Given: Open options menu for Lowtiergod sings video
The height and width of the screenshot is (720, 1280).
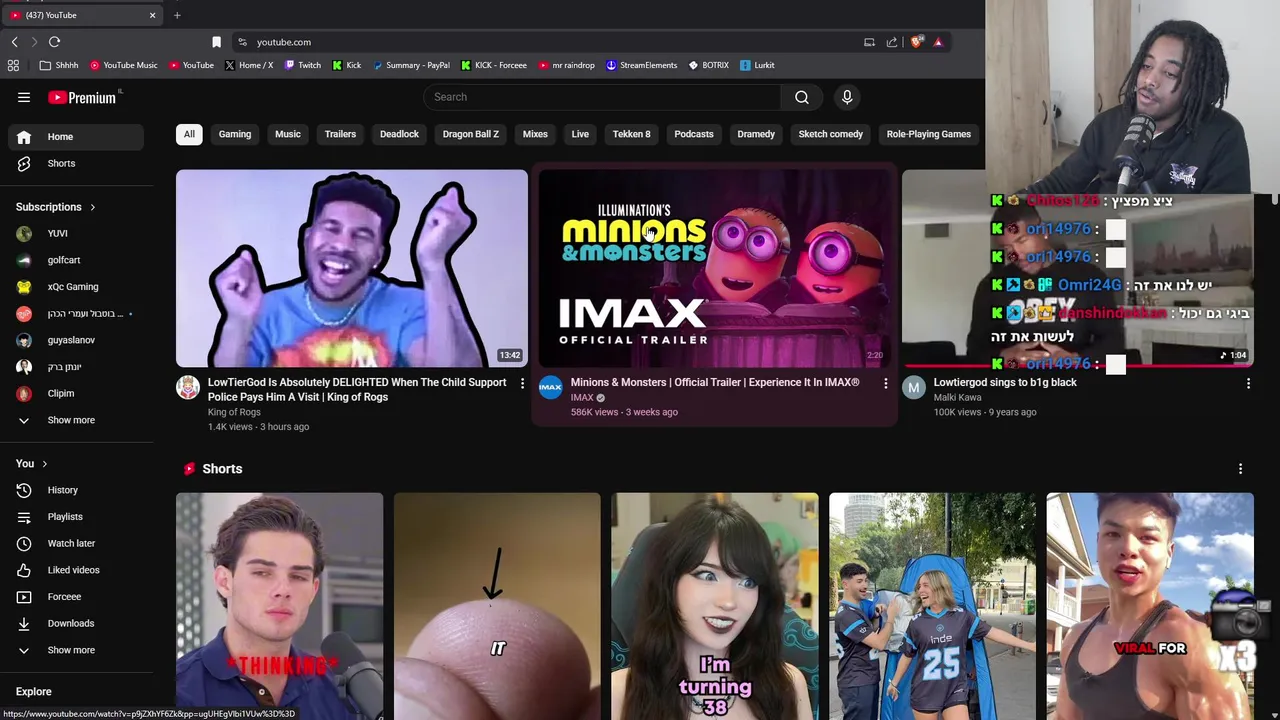Looking at the screenshot, I should tap(1248, 383).
